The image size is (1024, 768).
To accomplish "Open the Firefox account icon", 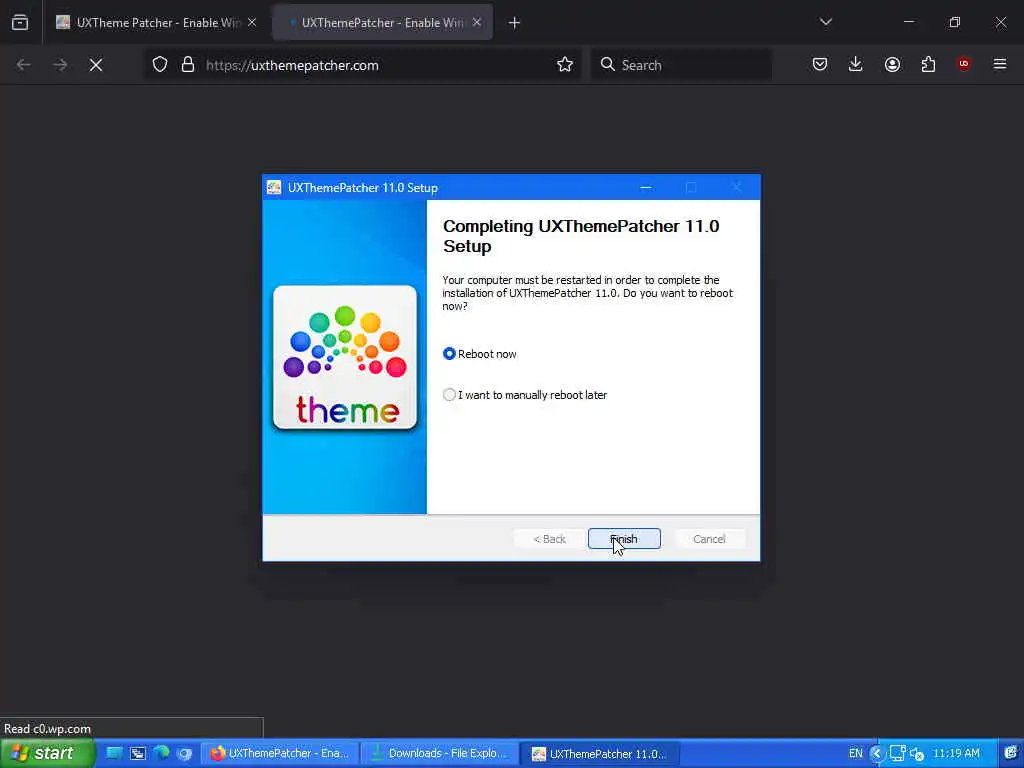I will pos(892,64).
